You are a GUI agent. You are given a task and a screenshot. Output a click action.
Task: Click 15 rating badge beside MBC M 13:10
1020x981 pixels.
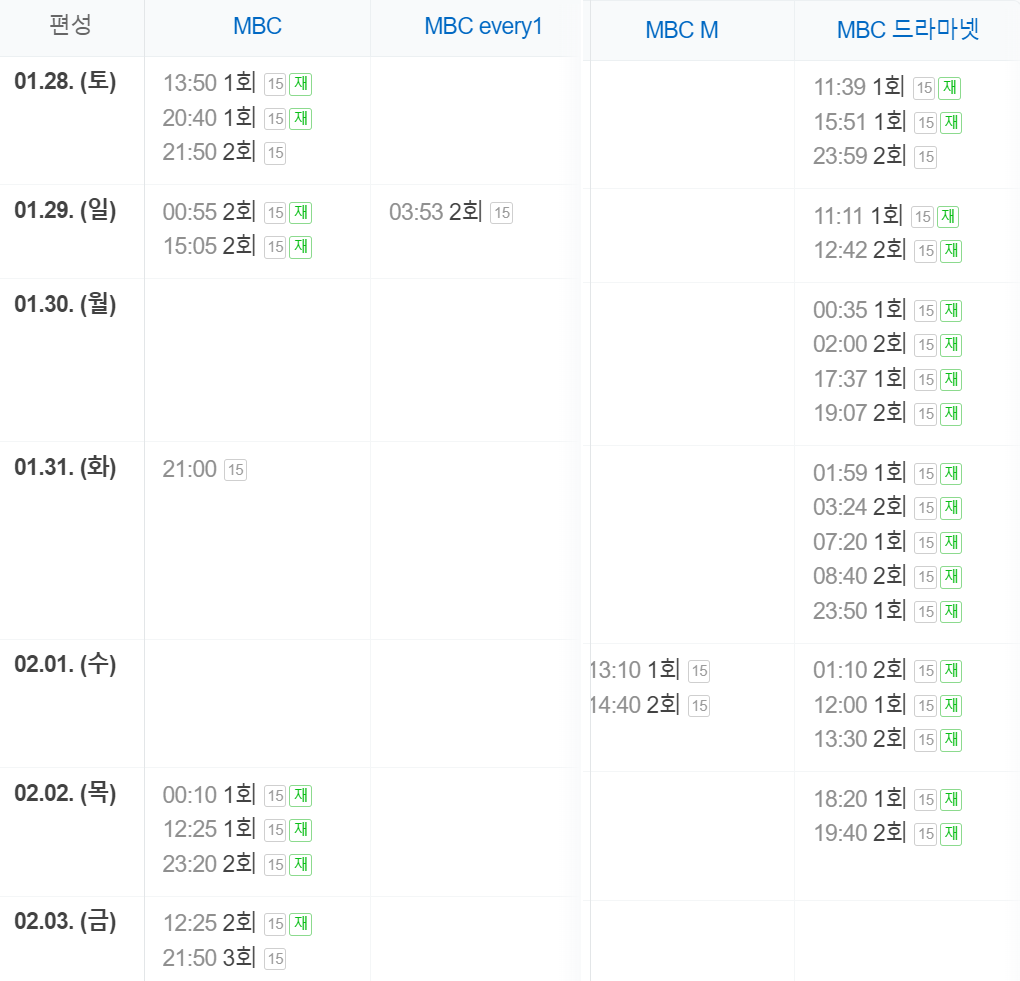tap(699, 671)
